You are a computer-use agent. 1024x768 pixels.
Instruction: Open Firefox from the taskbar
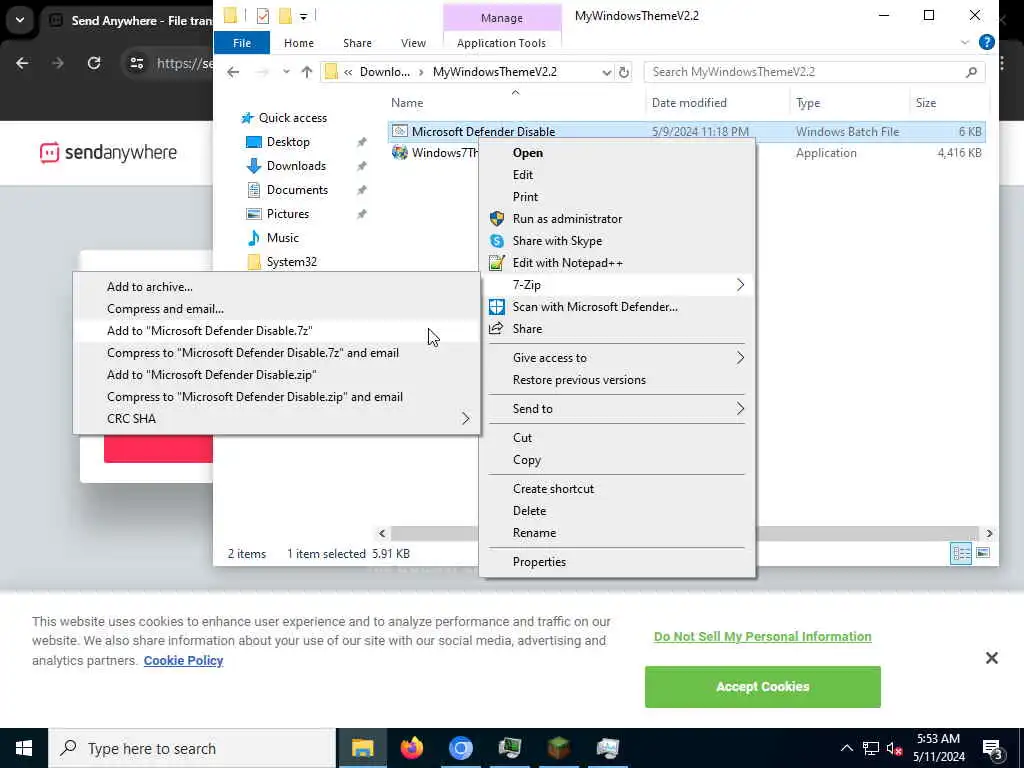click(411, 748)
